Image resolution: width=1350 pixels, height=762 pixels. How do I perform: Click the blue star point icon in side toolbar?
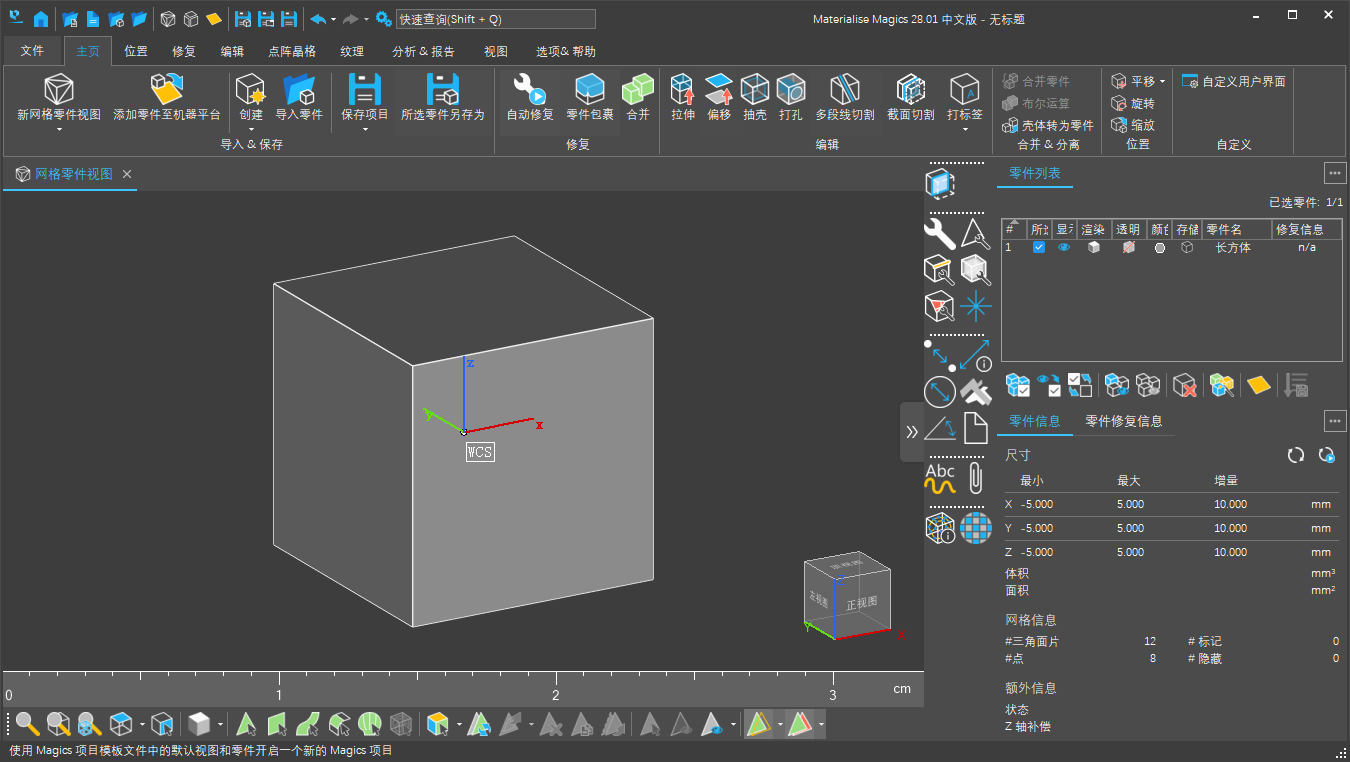(x=975, y=306)
